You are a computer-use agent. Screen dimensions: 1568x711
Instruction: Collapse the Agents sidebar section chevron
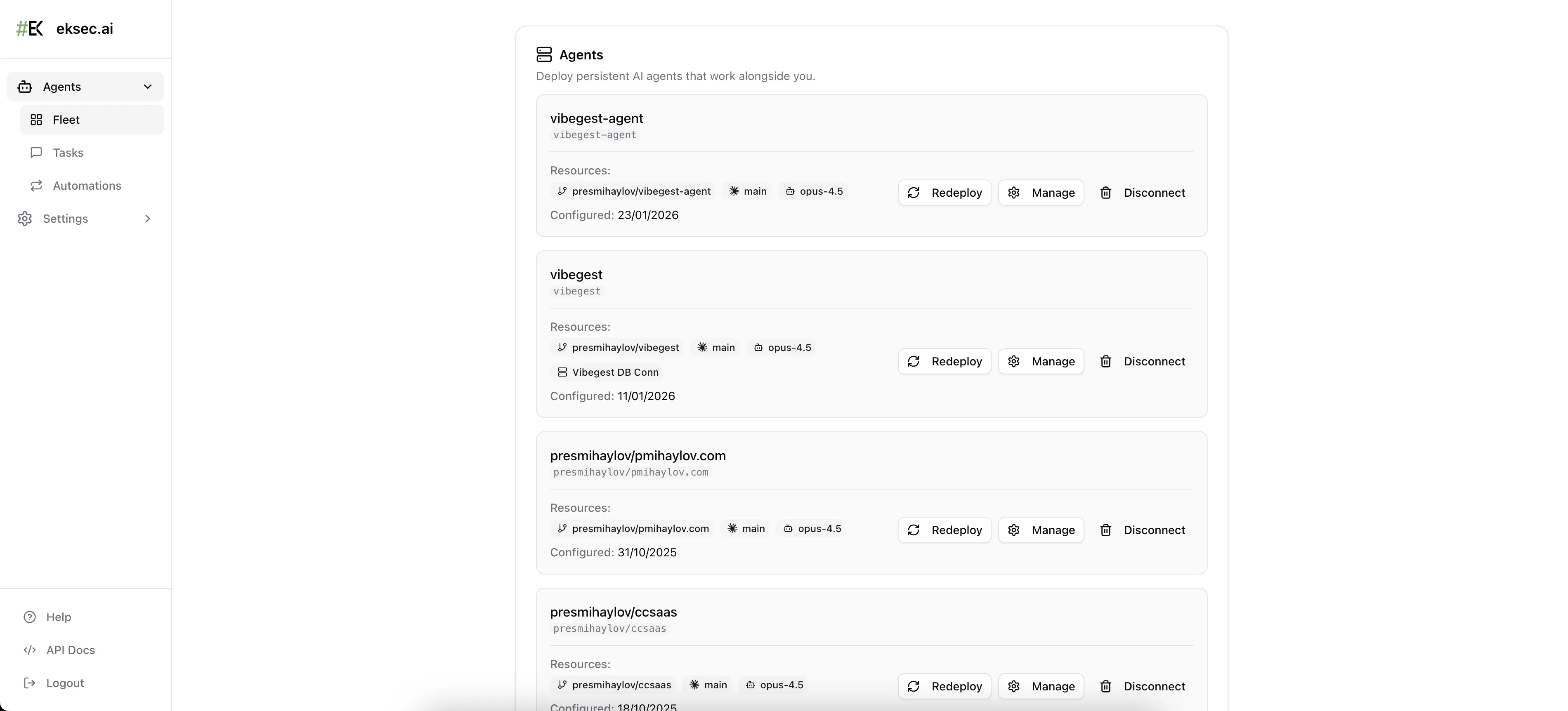[x=147, y=87]
